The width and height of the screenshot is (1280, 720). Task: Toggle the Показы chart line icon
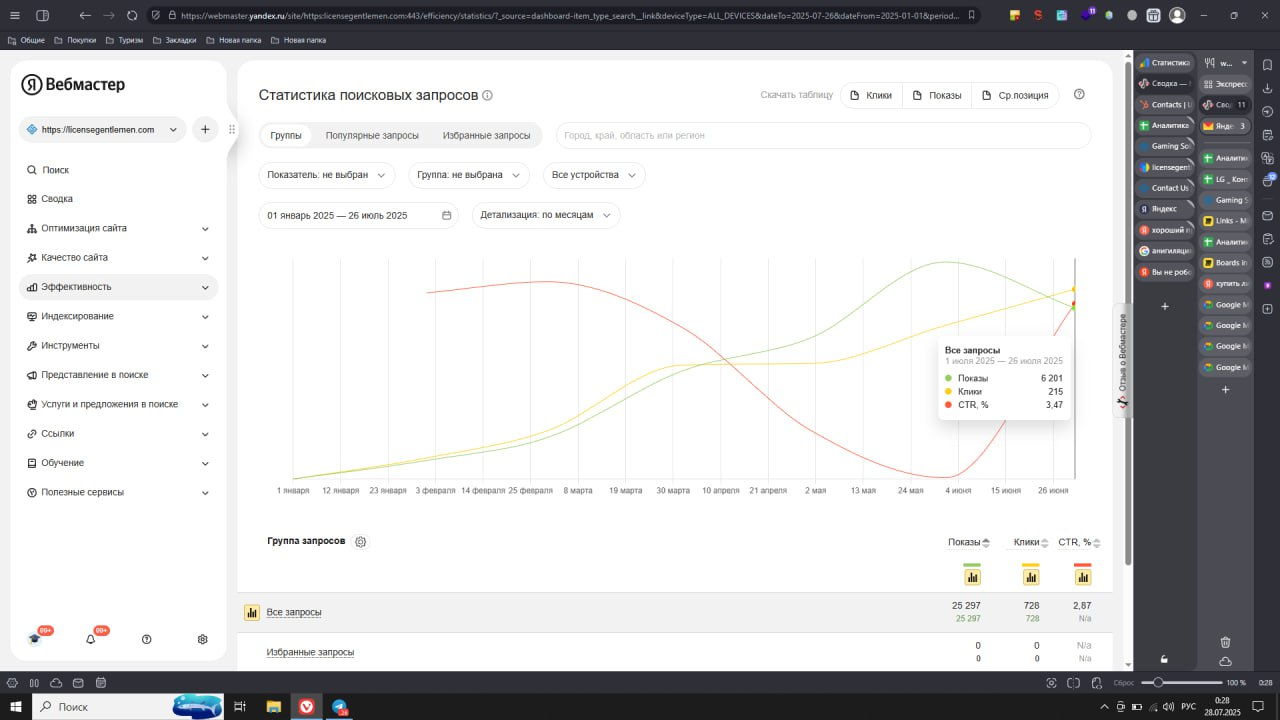point(972,577)
